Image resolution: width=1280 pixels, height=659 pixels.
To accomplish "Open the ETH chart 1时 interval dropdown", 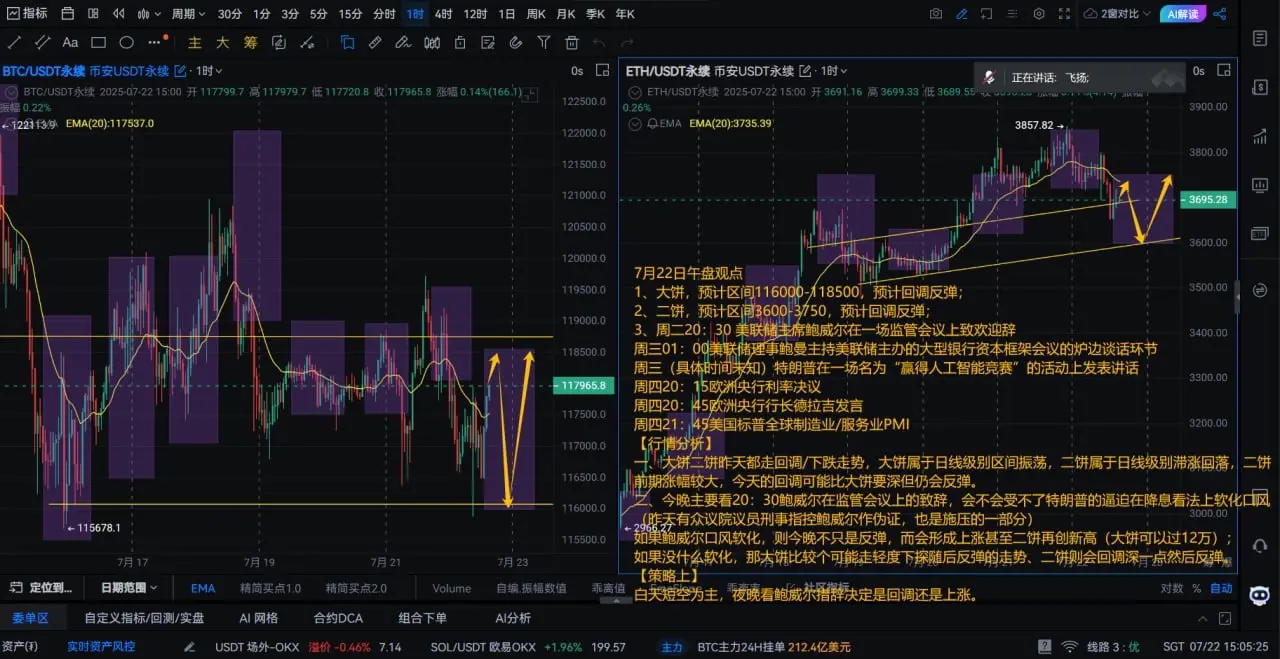I will 833,71.
